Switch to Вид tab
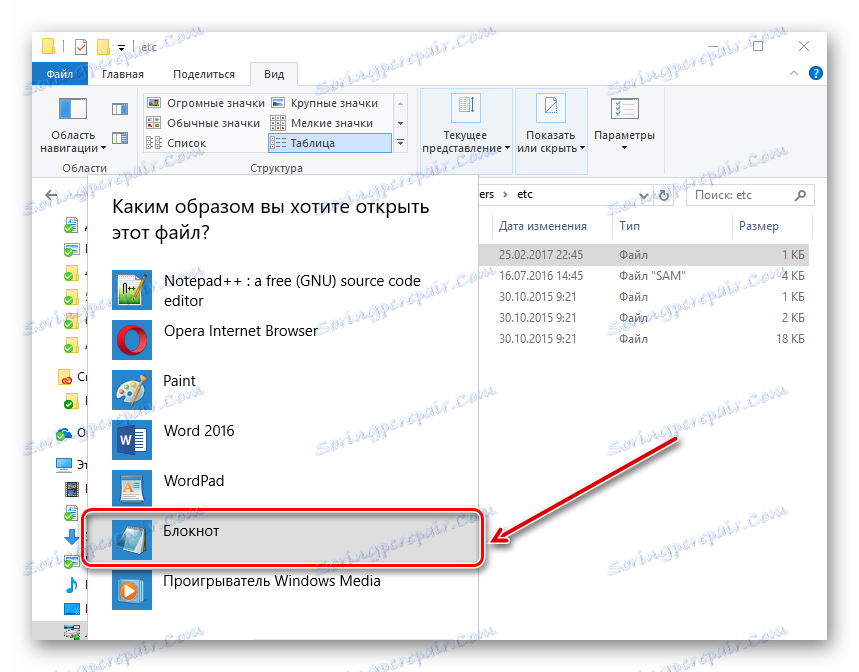859x672 pixels. click(x=274, y=74)
